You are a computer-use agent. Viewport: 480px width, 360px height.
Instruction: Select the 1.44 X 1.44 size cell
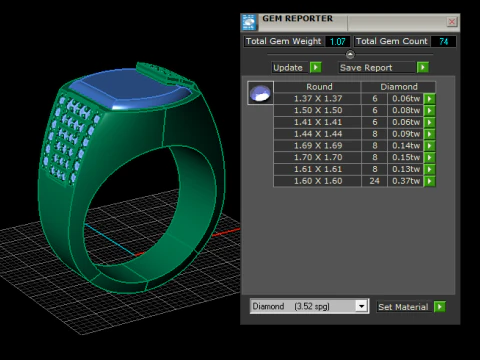pos(318,134)
